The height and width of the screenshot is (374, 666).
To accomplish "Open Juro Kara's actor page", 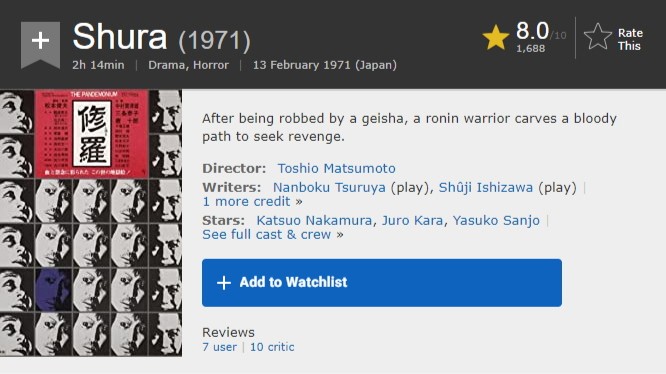I will (x=412, y=220).
